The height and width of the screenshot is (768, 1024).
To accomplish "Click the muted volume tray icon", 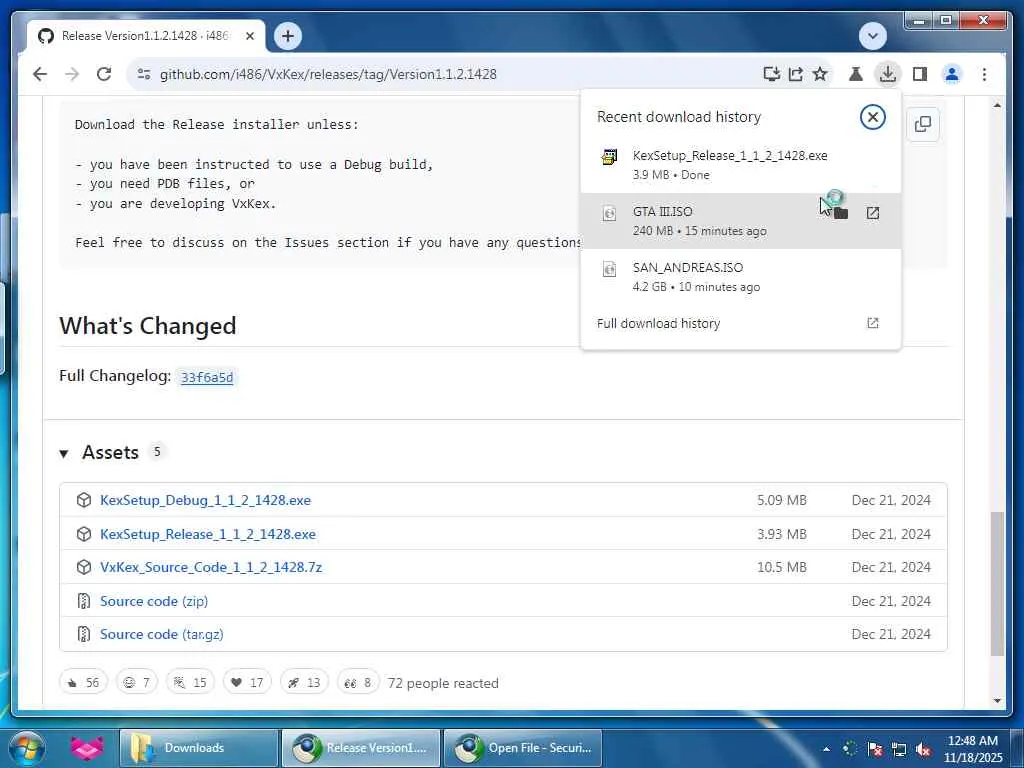I will (923, 749).
